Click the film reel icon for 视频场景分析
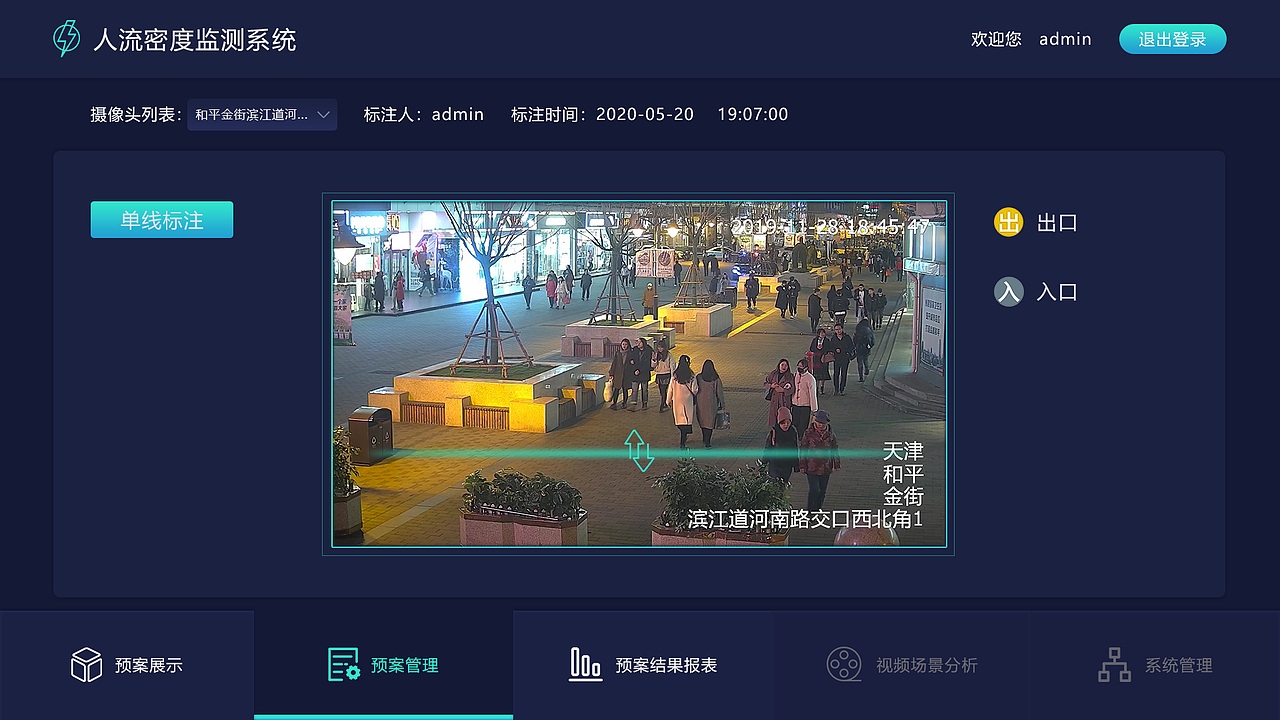 click(x=843, y=663)
